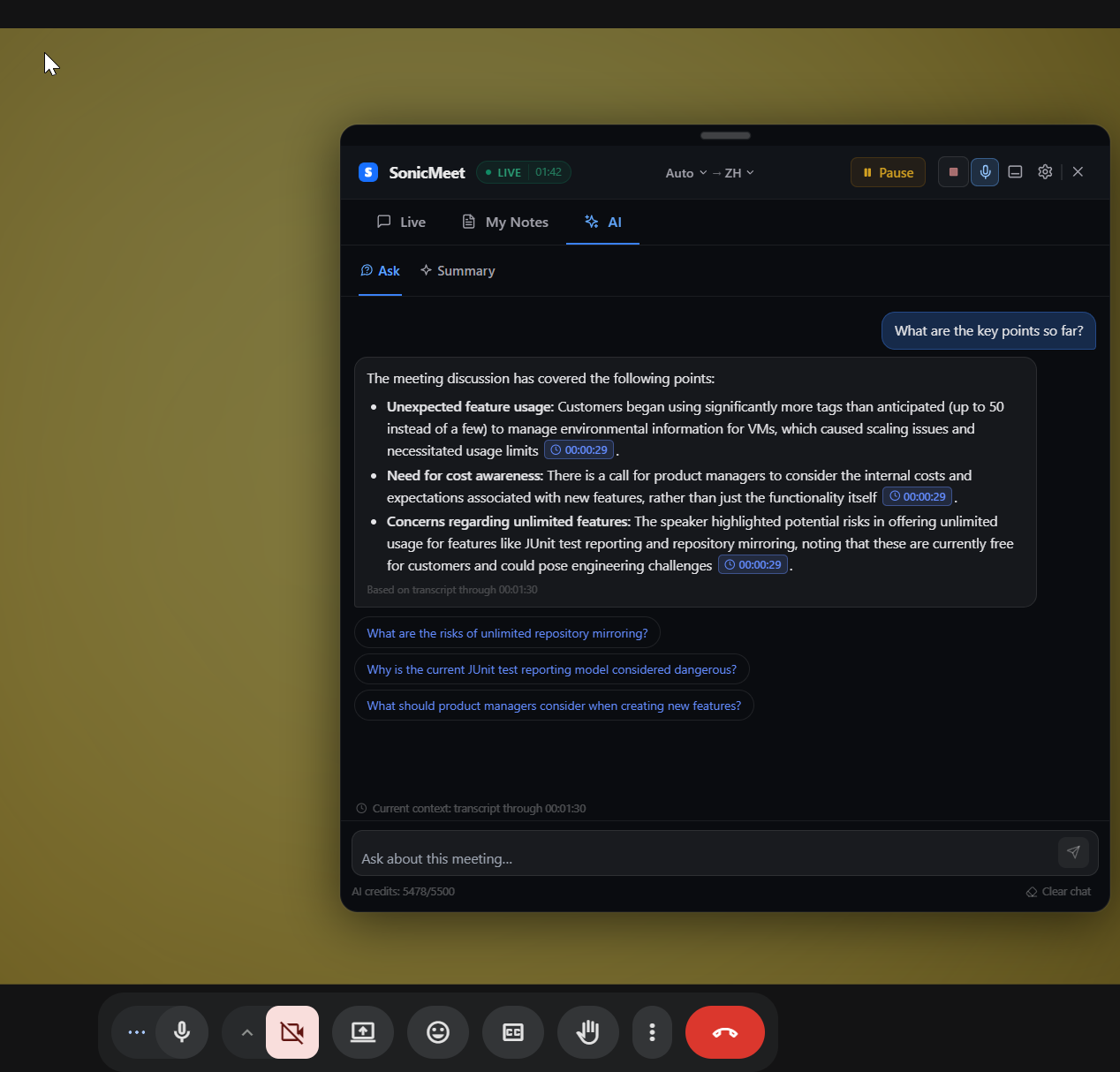Close the SonicMeet panel

1078,172
